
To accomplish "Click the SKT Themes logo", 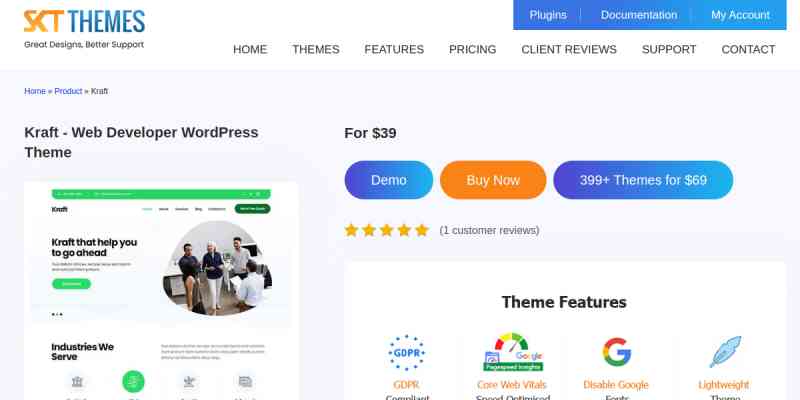I will click(x=84, y=29).
